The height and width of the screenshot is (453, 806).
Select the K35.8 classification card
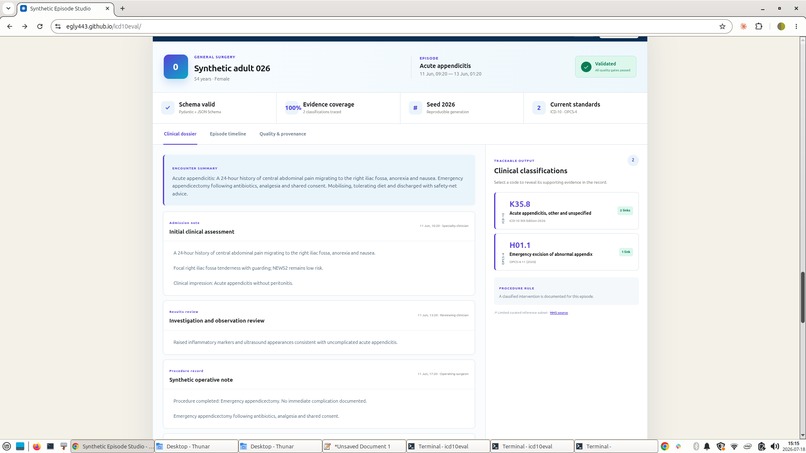point(566,211)
